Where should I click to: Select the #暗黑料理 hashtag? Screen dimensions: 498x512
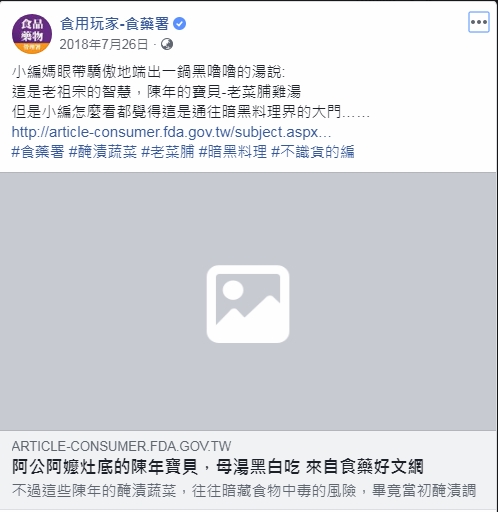pyautogui.click(x=233, y=152)
